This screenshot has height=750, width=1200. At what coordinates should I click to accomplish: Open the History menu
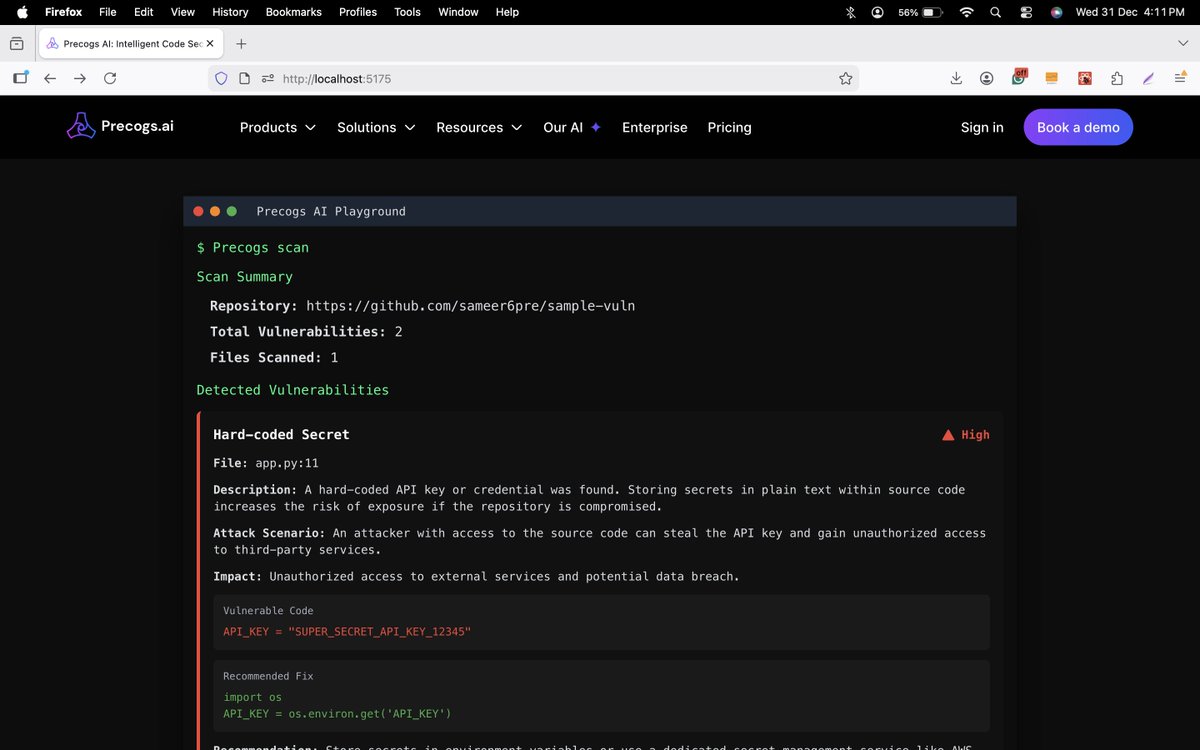(230, 12)
